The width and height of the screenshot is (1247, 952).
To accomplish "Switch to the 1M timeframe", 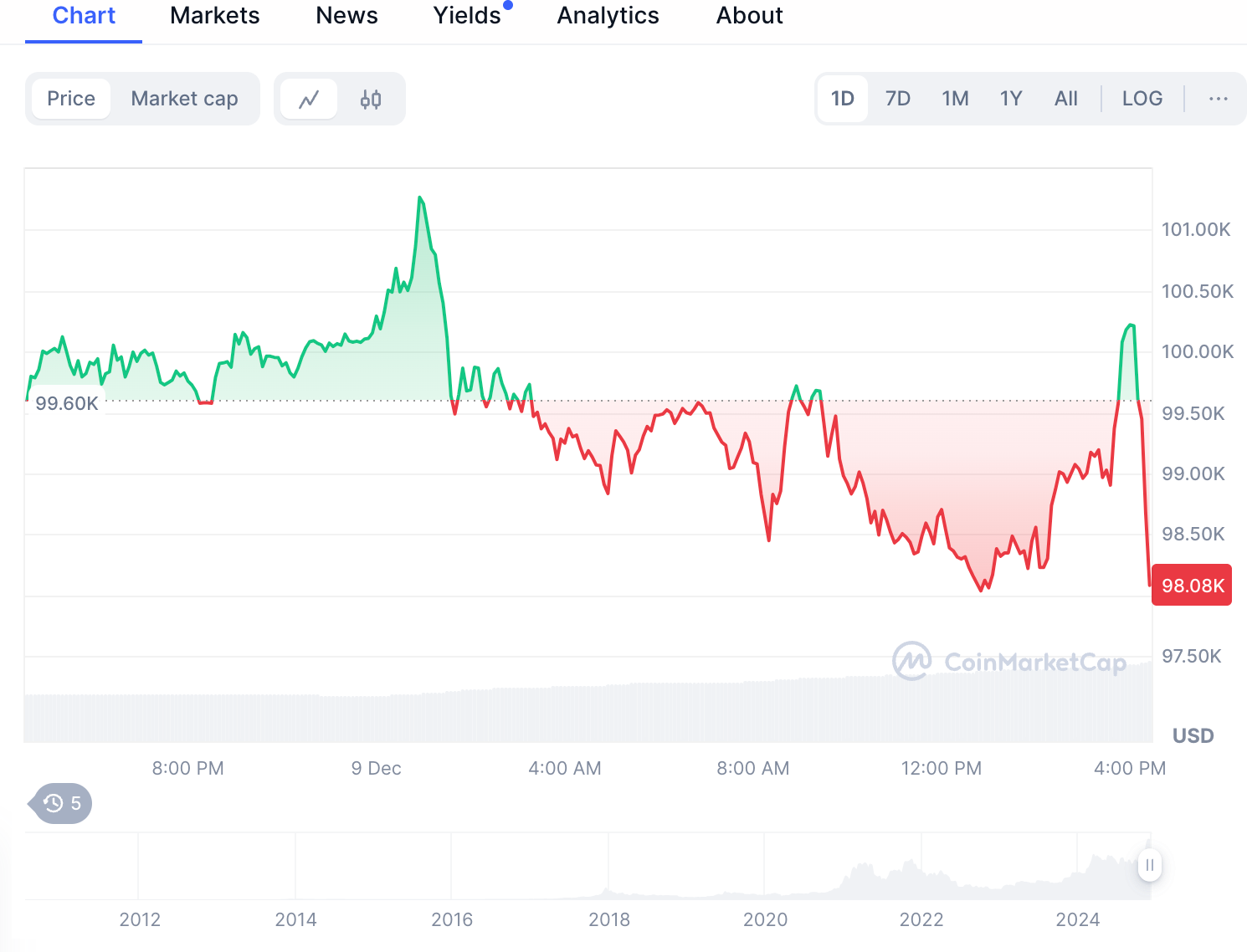I will [955, 99].
